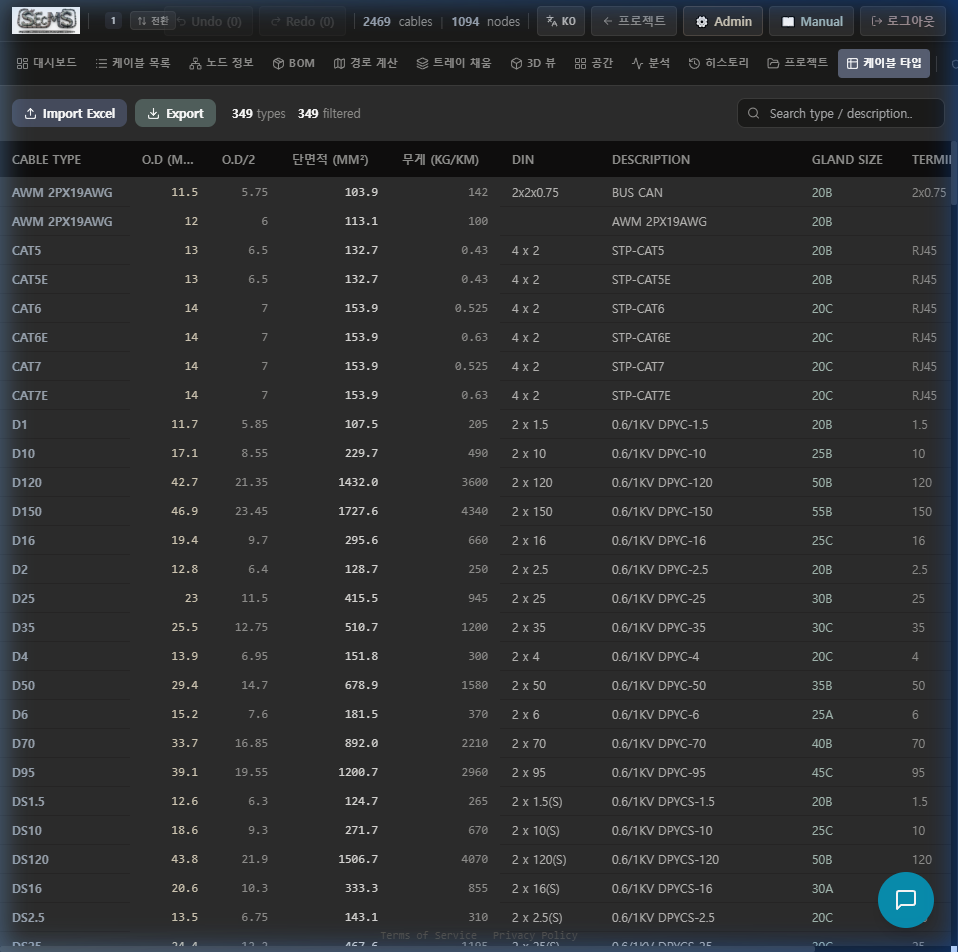Screen dimensions: 958x952
Task: Click the BUS CAN description cell
Action: tap(637, 192)
